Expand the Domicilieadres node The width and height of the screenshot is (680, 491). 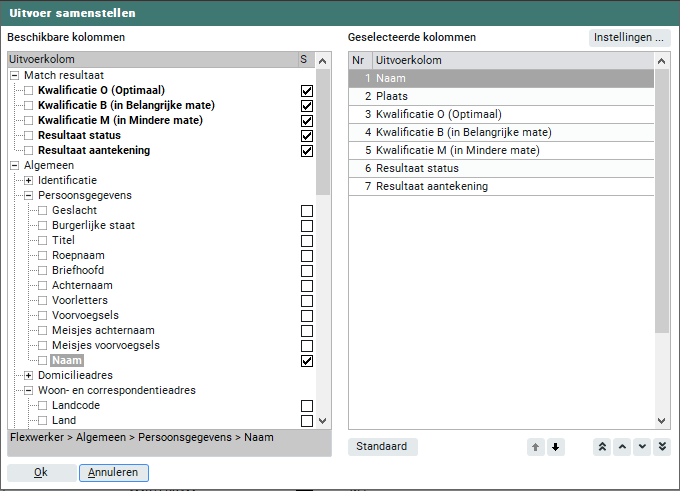(29, 376)
